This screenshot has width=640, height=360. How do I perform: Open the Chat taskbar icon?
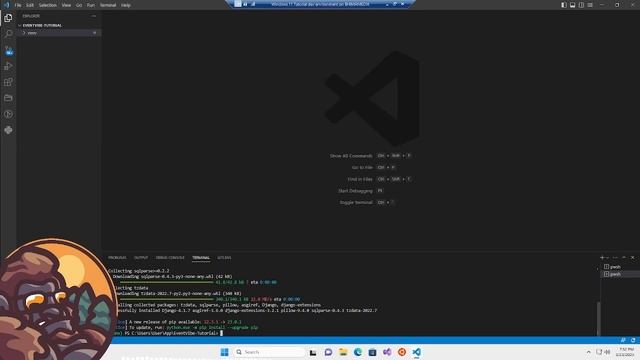click(328, 352)
